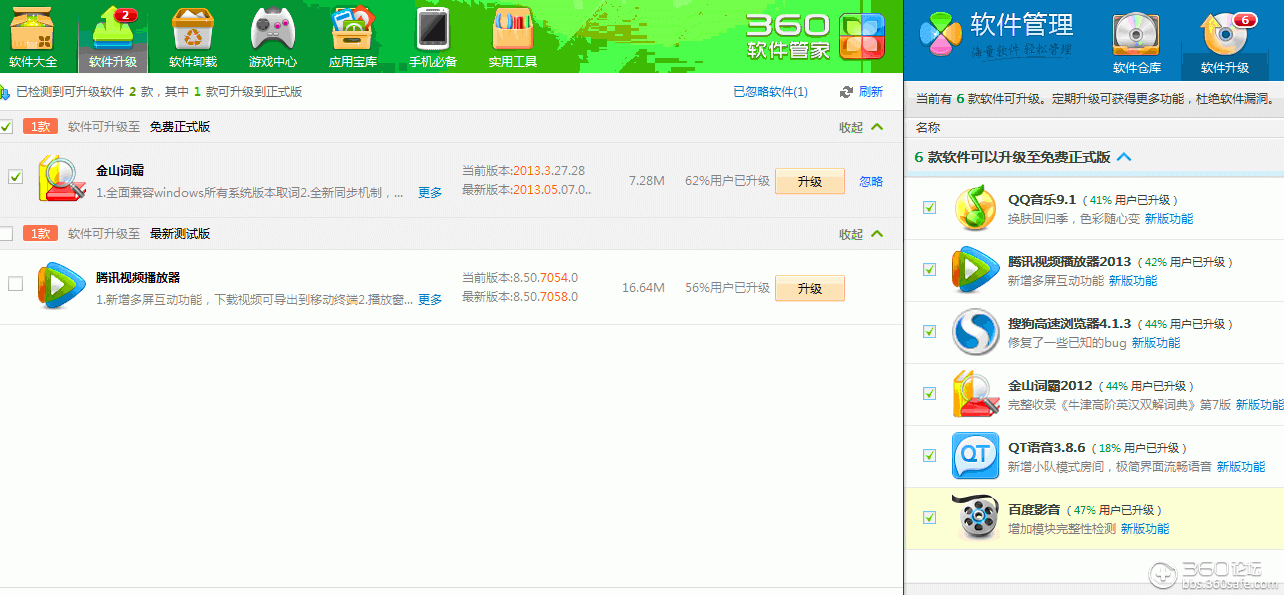Uncheck QQ音乐9.1 checkbox
This screenshot has width=1284, height=595.
pyautogui.click(x=930, y=208)
